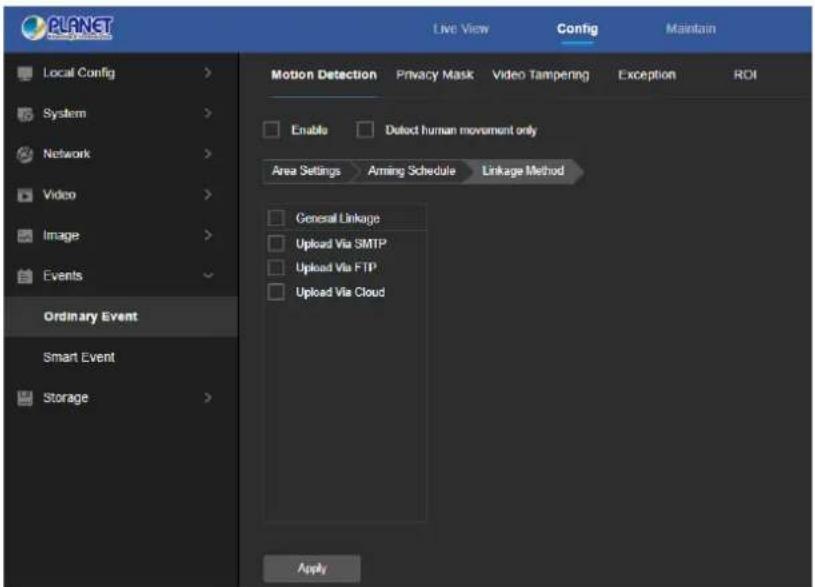Viewport: 815px width, 587px height.
Task: Toggle the General Linkage checkbox
Action: (276, 218)
